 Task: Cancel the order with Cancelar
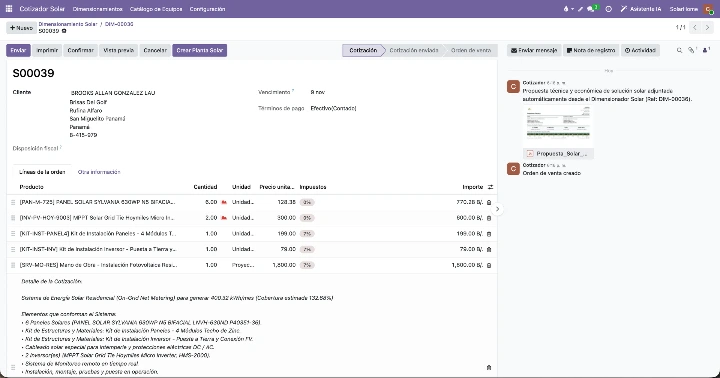(155, 50)
